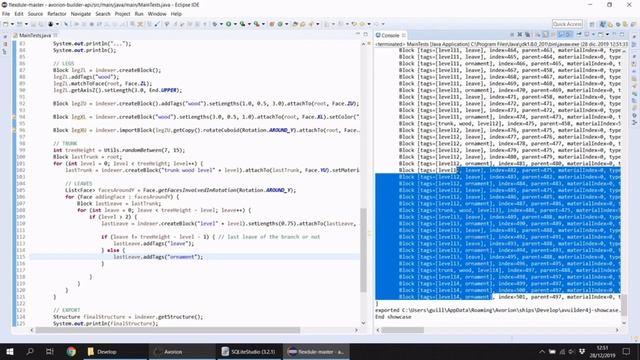Click the editor vertical scrollbar thumb

coord(363,250)
